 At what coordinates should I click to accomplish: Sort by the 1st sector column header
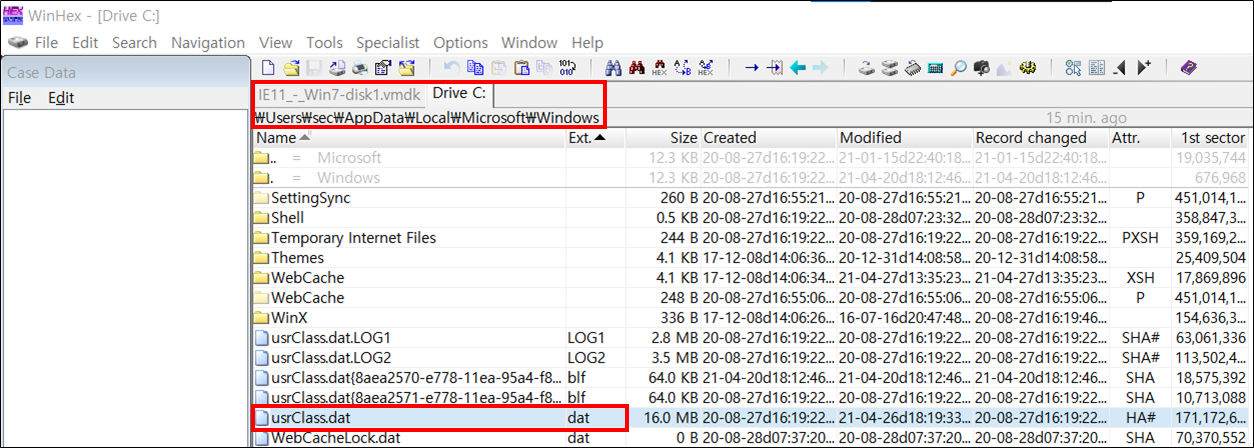pyautogui.click(x=1212, y=137)
